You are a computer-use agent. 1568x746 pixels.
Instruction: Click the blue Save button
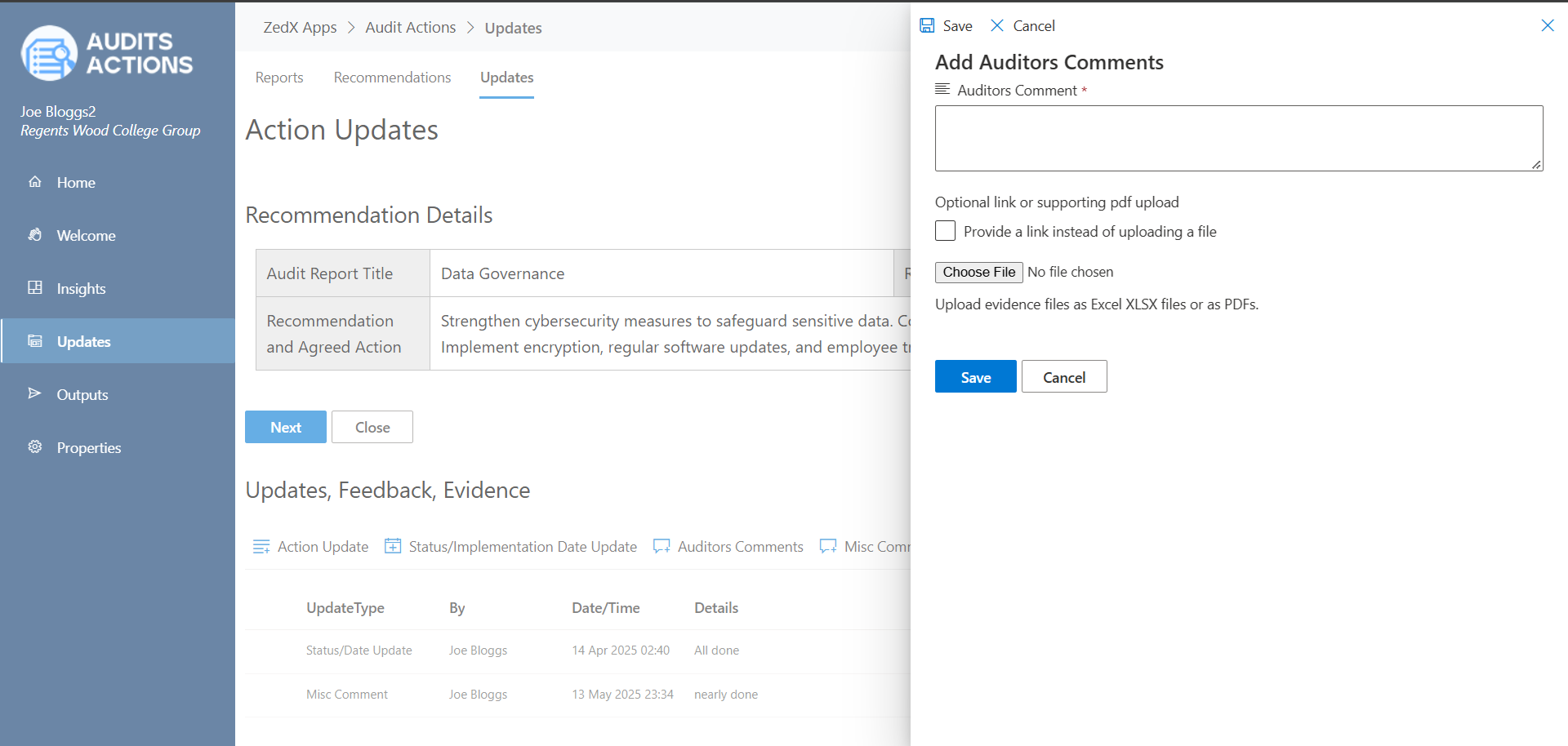point(976,376)
